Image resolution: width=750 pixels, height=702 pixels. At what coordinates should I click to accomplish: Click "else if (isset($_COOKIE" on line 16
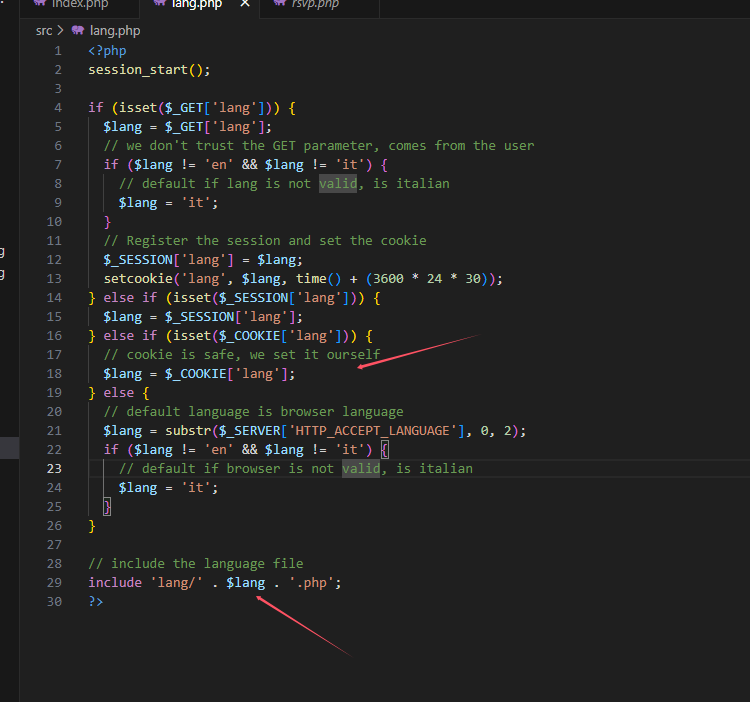pyautogui.click(x=192, y=336)
